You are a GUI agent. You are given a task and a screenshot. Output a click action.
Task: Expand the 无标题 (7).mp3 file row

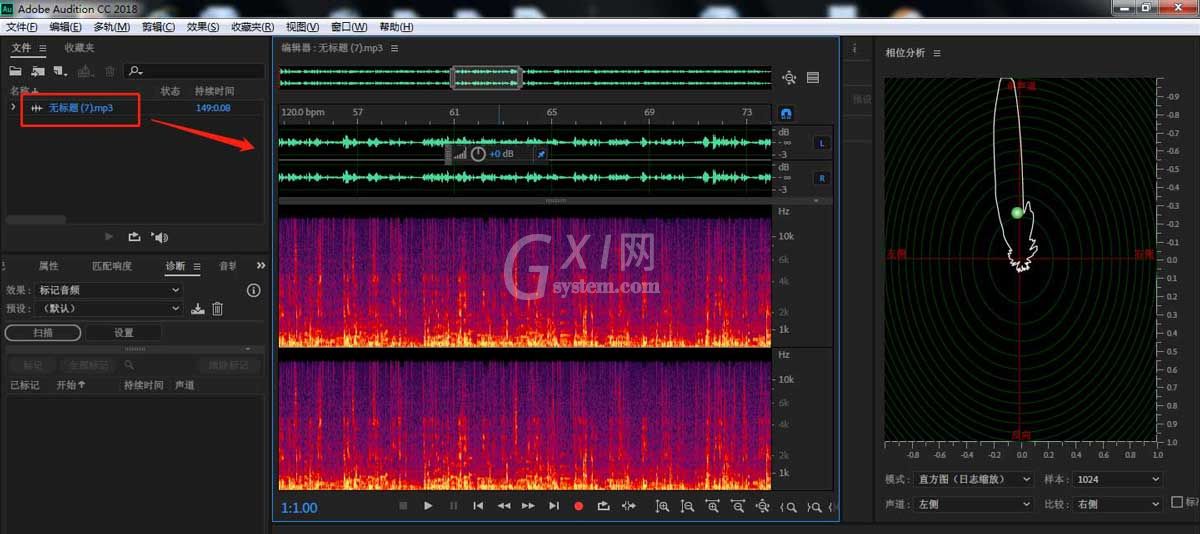tap(13, 107)
